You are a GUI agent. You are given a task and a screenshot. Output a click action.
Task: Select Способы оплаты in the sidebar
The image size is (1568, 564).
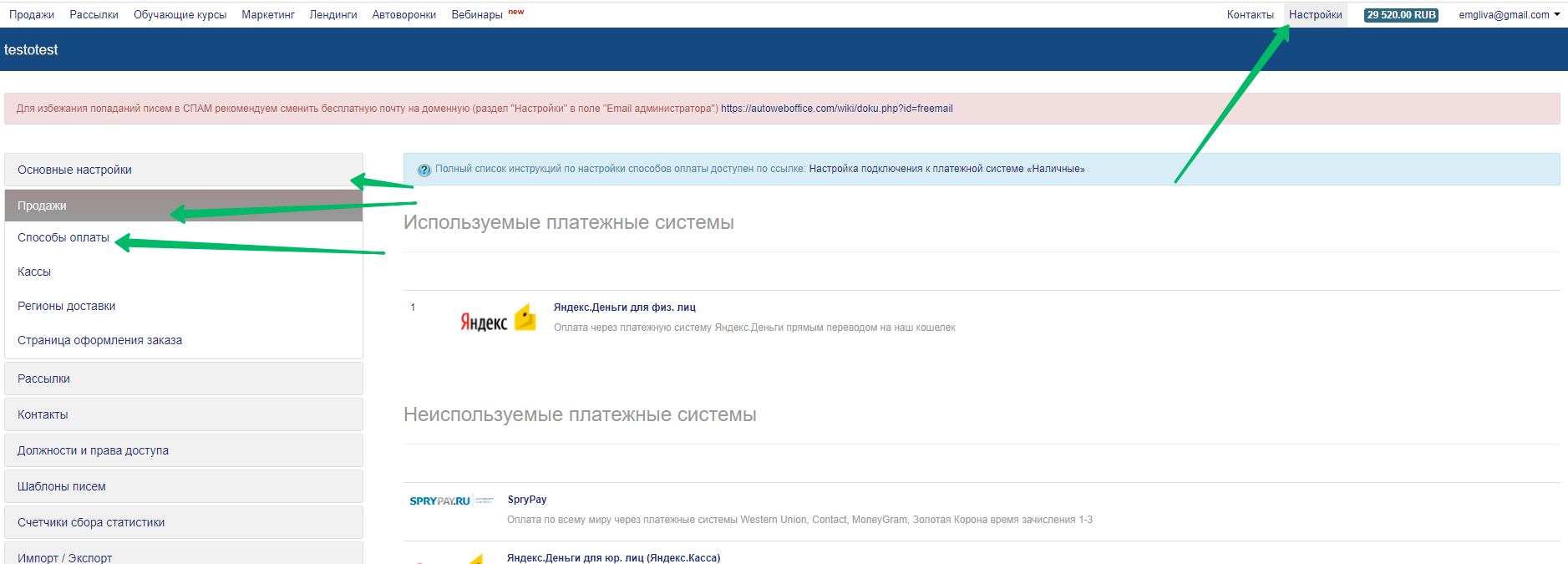tap(63, 237)
